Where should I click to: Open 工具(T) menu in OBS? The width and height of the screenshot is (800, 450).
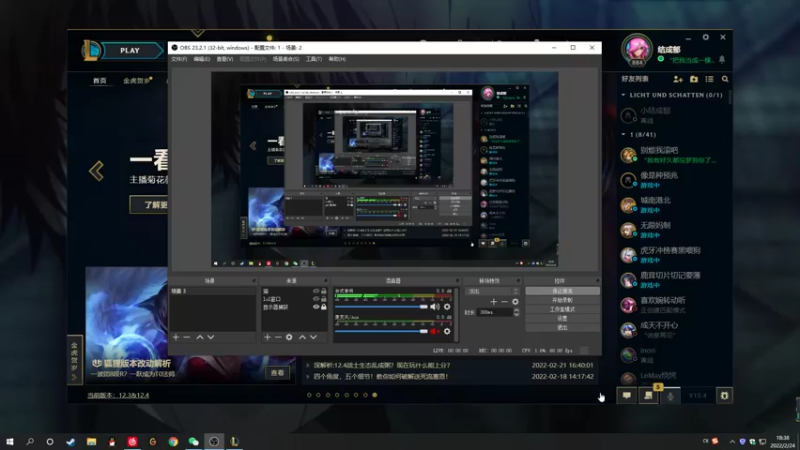[314, 59]
